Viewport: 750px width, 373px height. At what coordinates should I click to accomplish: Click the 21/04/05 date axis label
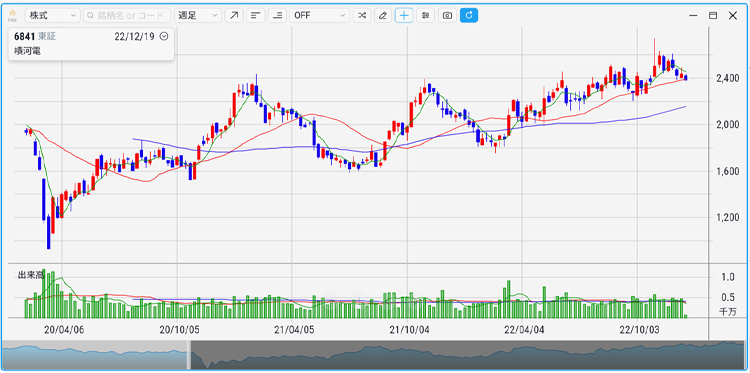[294, 329]
